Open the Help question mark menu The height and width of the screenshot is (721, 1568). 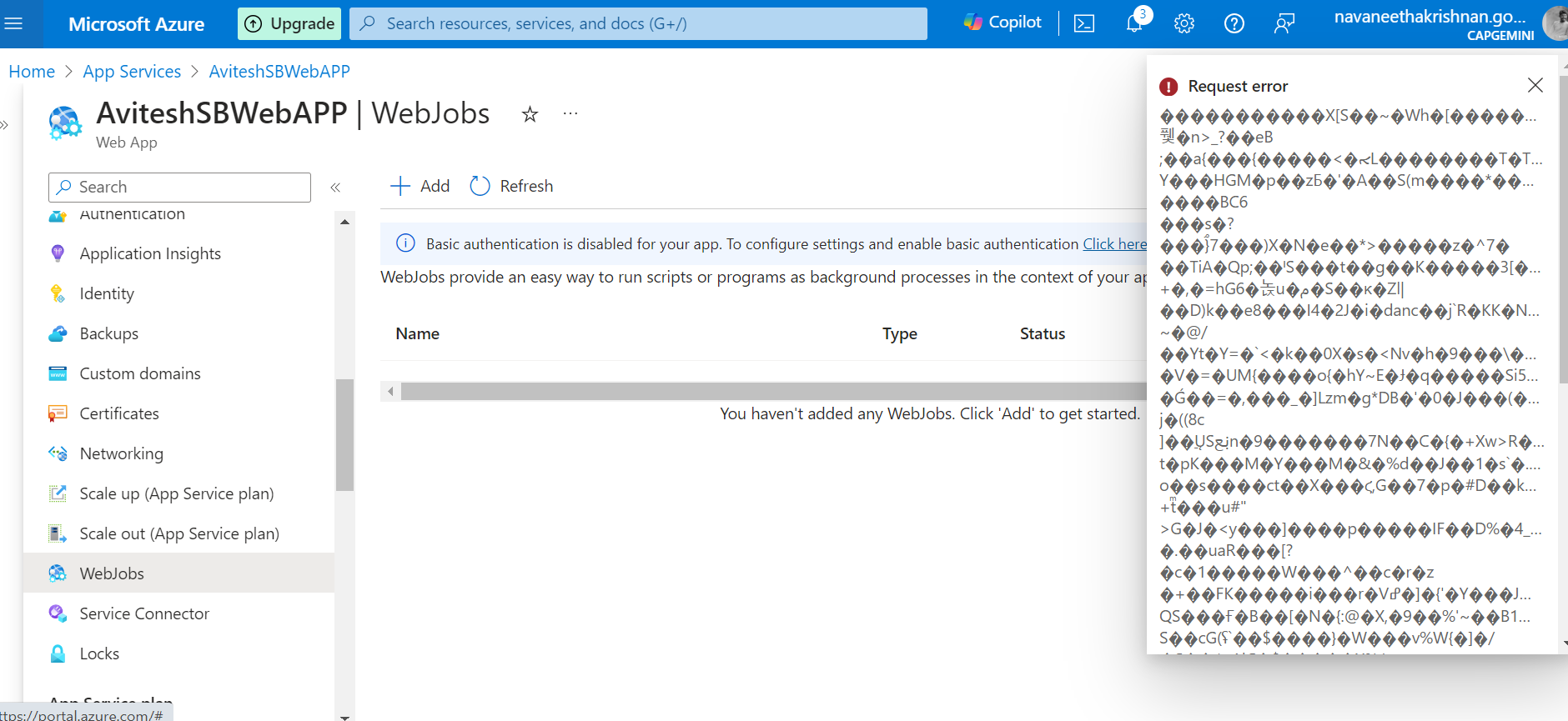(x=1234, y=23)
